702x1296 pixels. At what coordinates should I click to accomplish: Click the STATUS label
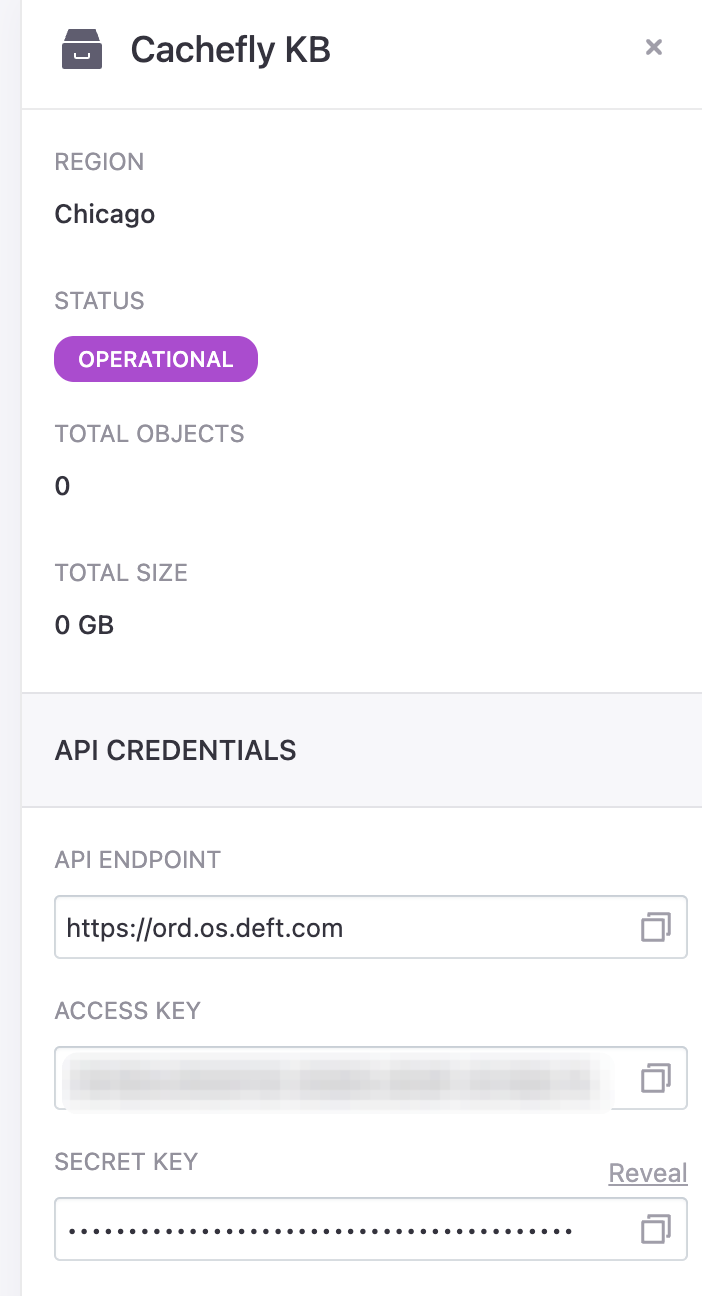[x=99, y=301]
